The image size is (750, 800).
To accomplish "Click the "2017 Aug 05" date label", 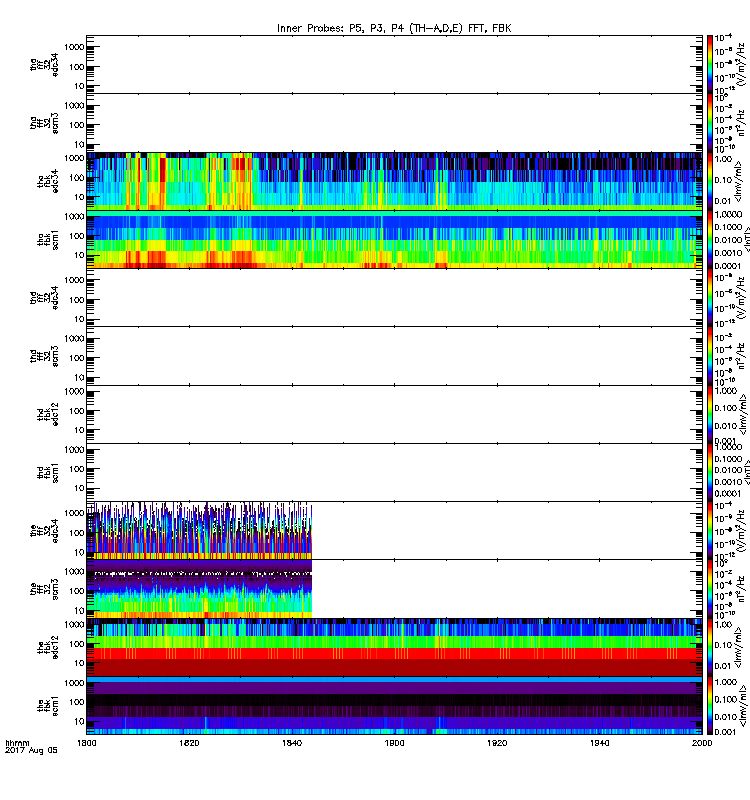I will pos(31,751).
